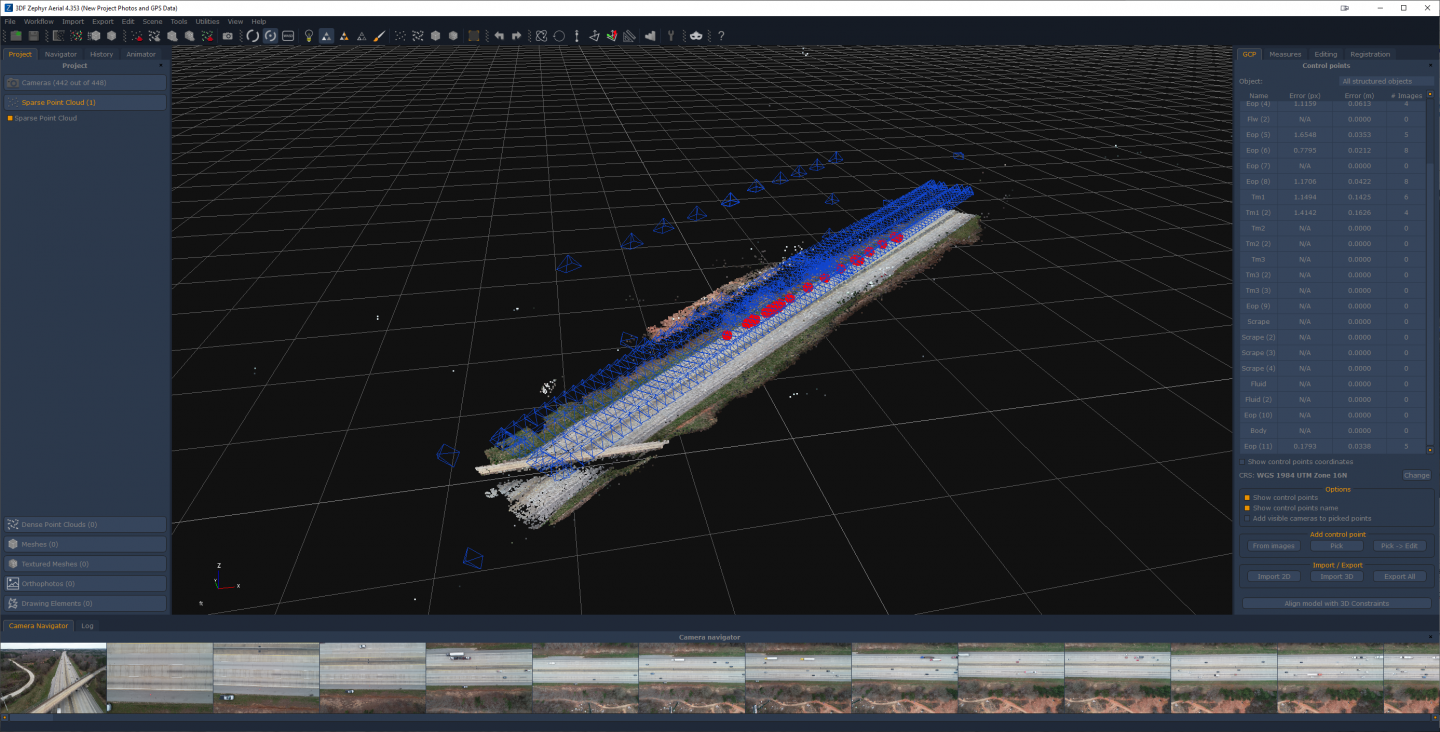Expand Orthophotos (0) section

point(84,583)
